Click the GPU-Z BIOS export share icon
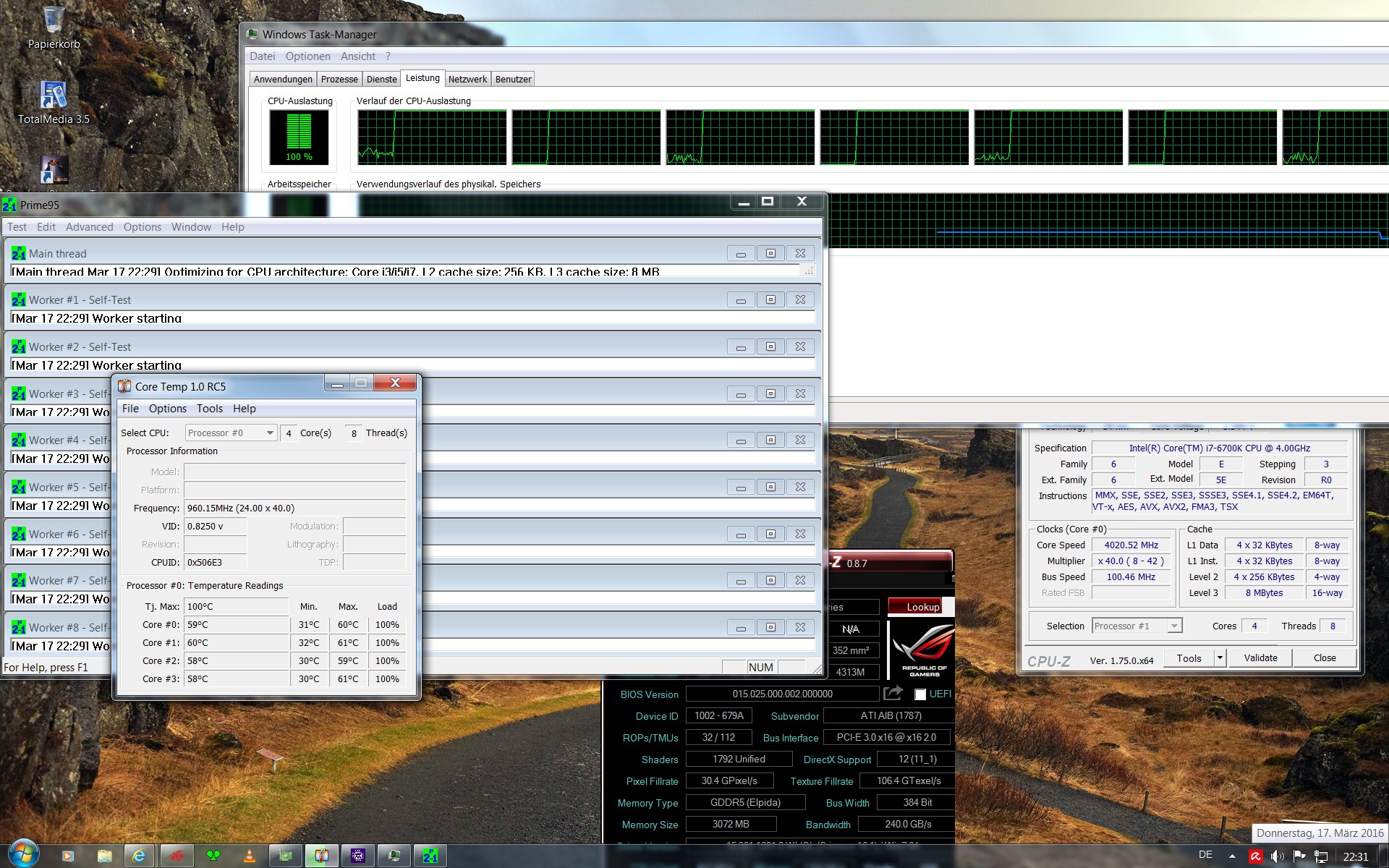This screenshot has height=868, width=1389. click(x=893, y=694)
